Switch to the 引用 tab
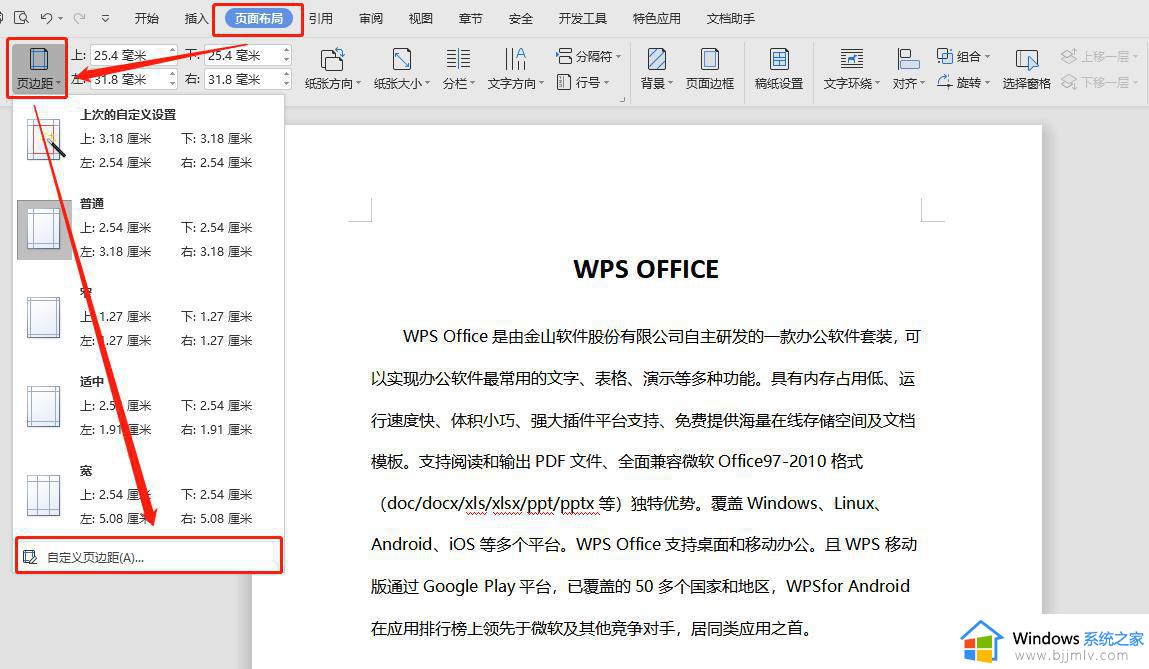The height and width of the screenshot is (669, 1149). 320,18
